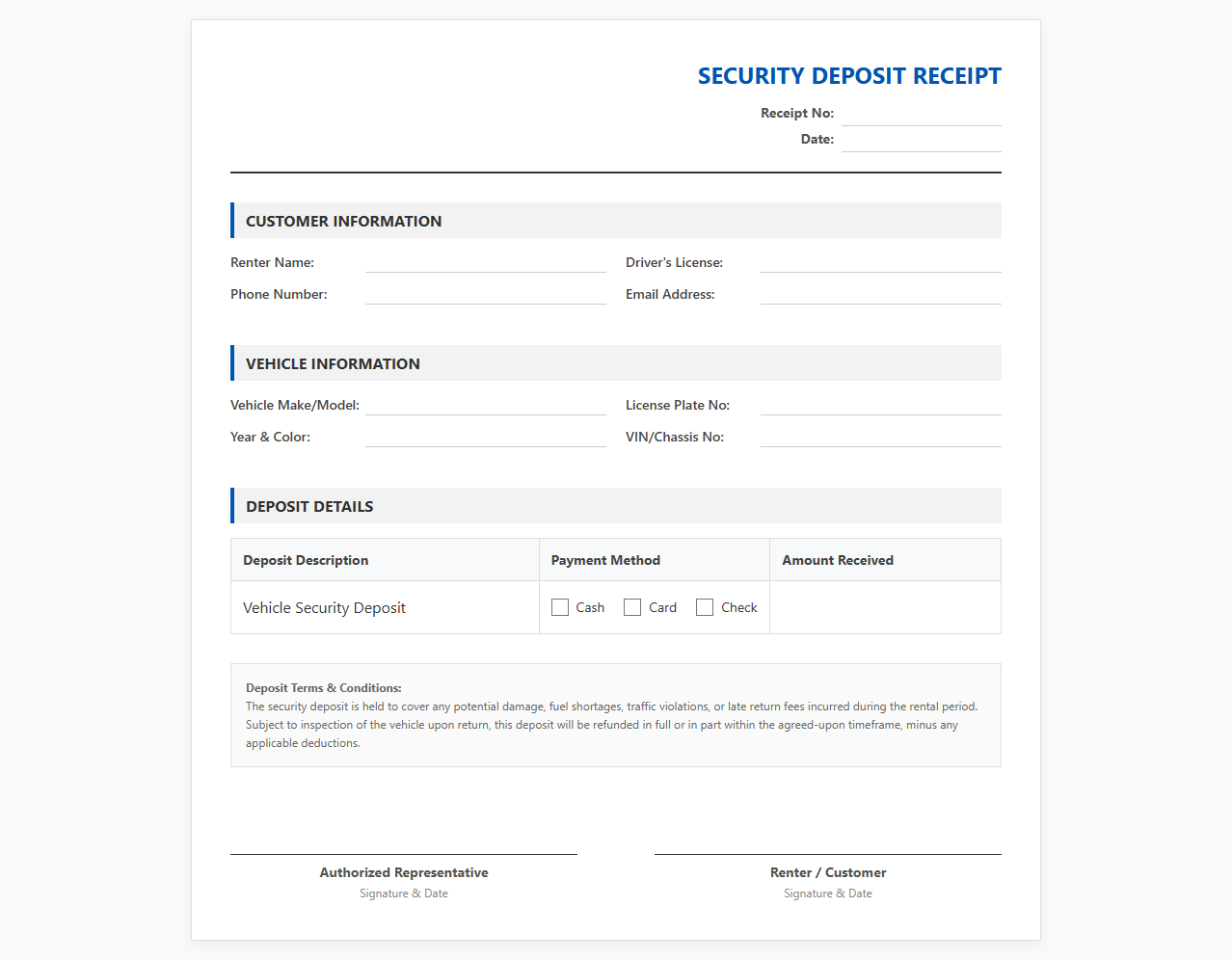Tick the Cash payment checkbox
1232x960 pixels.
[560, 607]
